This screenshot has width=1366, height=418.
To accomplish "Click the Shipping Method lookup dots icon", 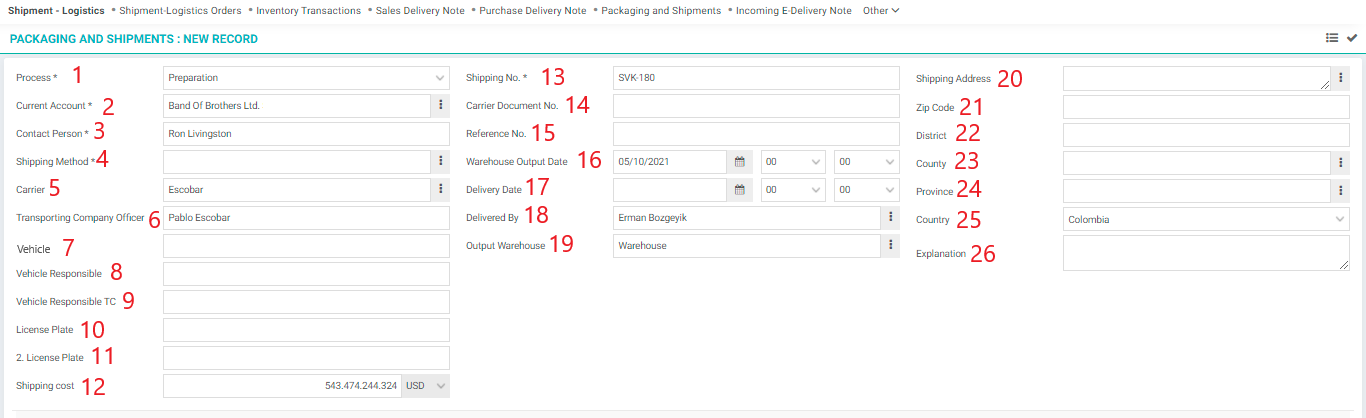I will [x=441, y=162].
